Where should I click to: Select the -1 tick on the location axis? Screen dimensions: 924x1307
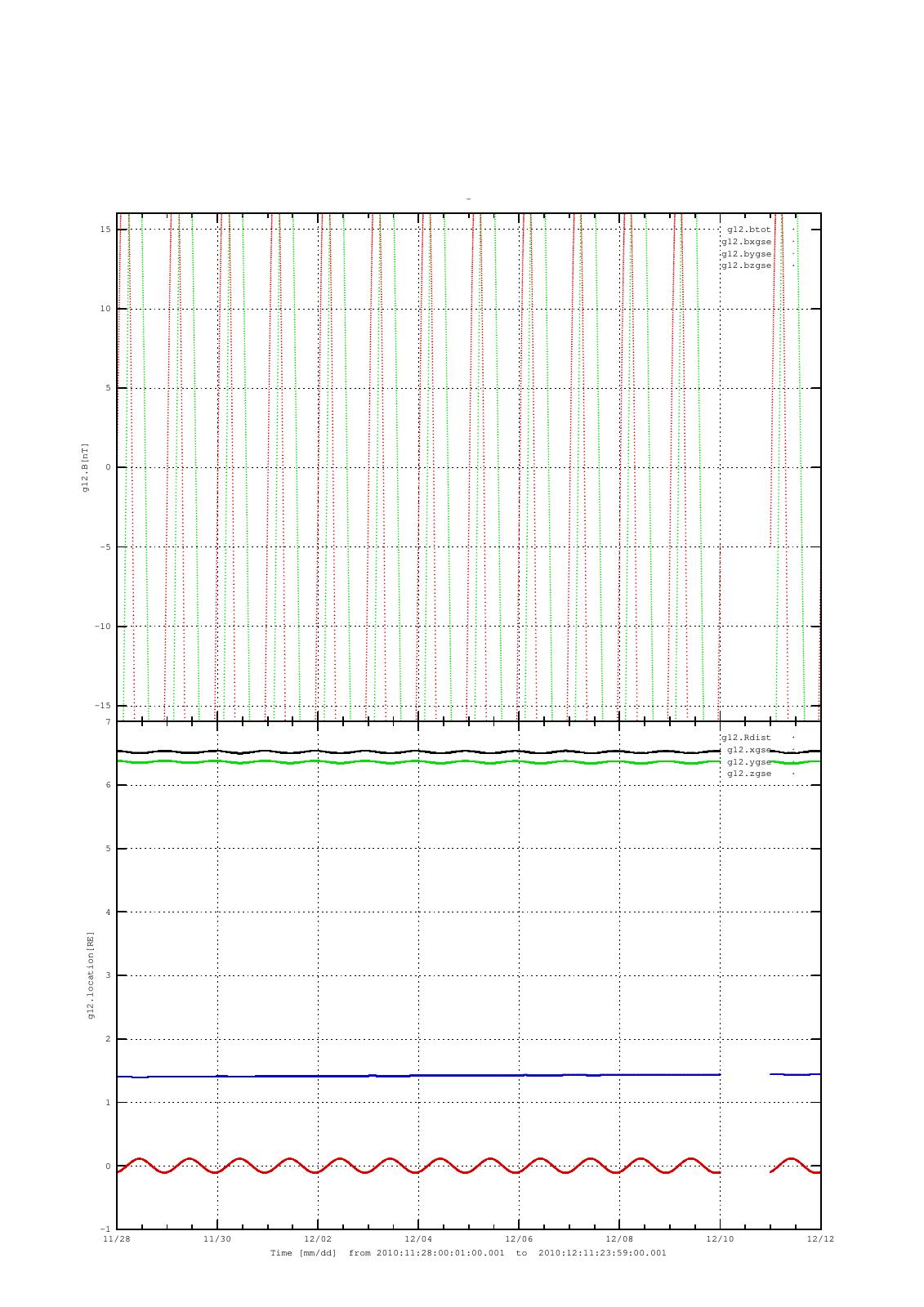click(105, 1229)
